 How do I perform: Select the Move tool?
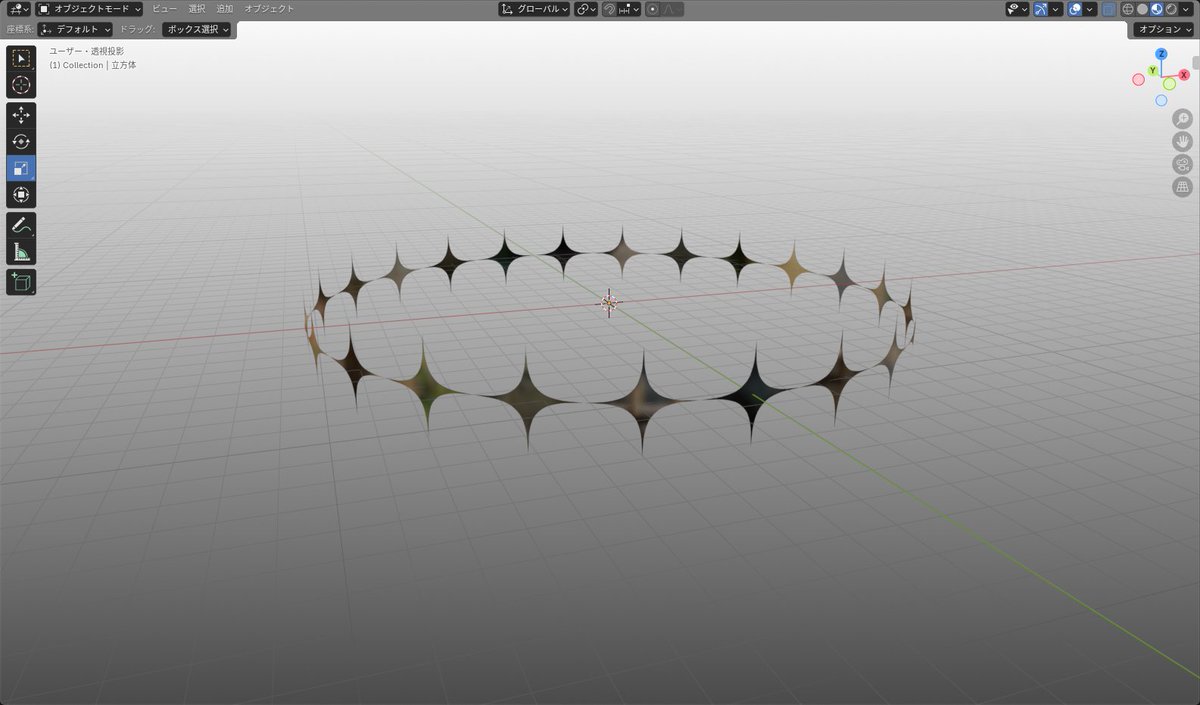click(x=21, y=116)
